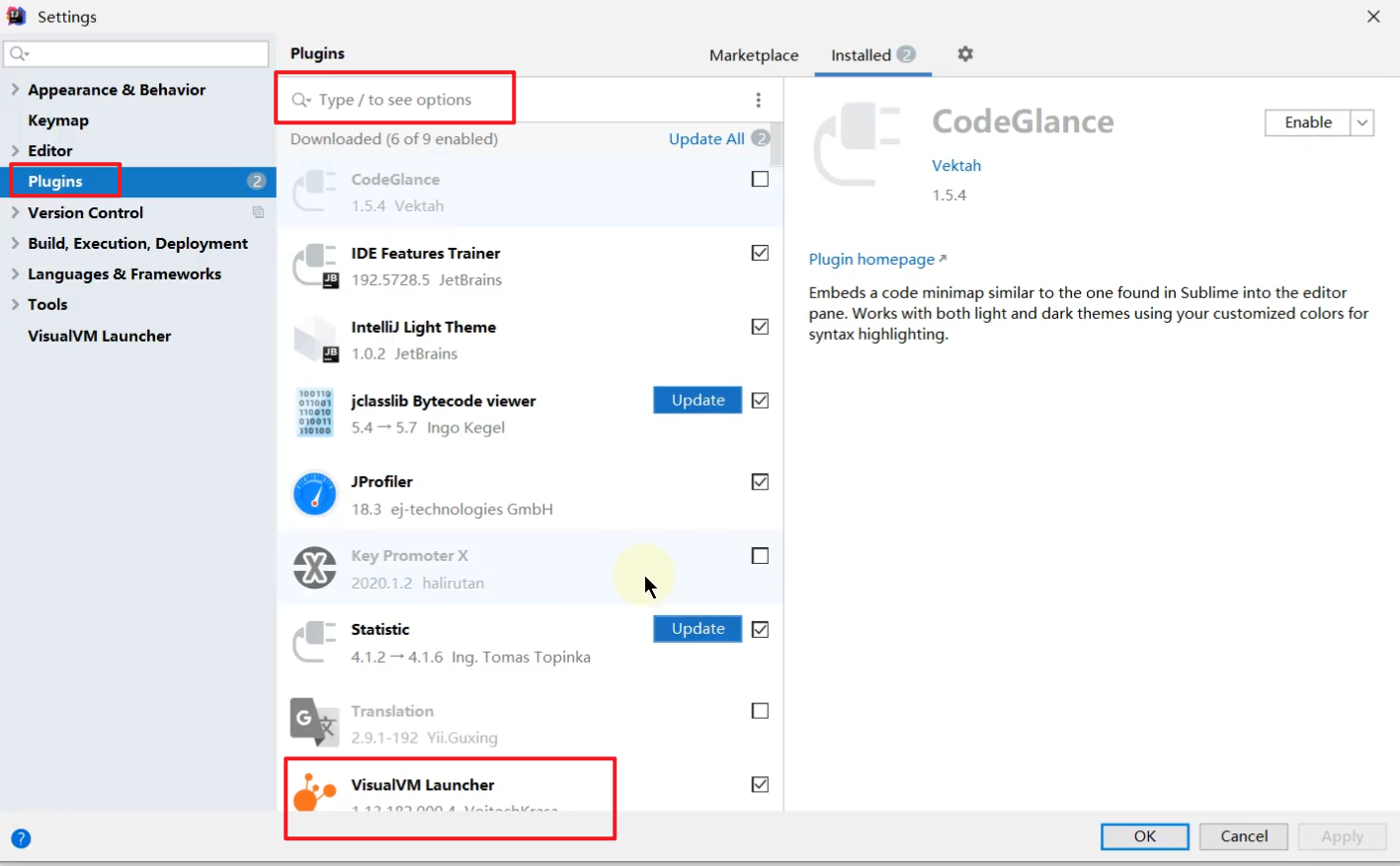Expand the Version Control chevron
Image resolution: width=1400 pixels, height=866 pixels.
[x=15, y=212]
